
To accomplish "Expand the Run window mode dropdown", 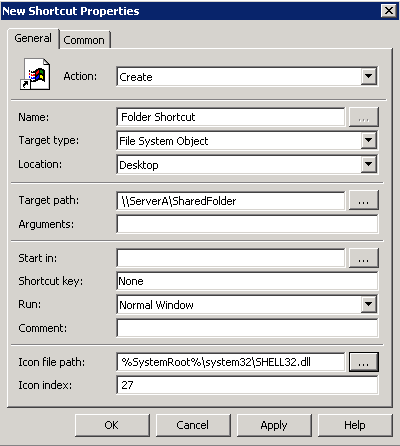I will click(x=369, y=304).
